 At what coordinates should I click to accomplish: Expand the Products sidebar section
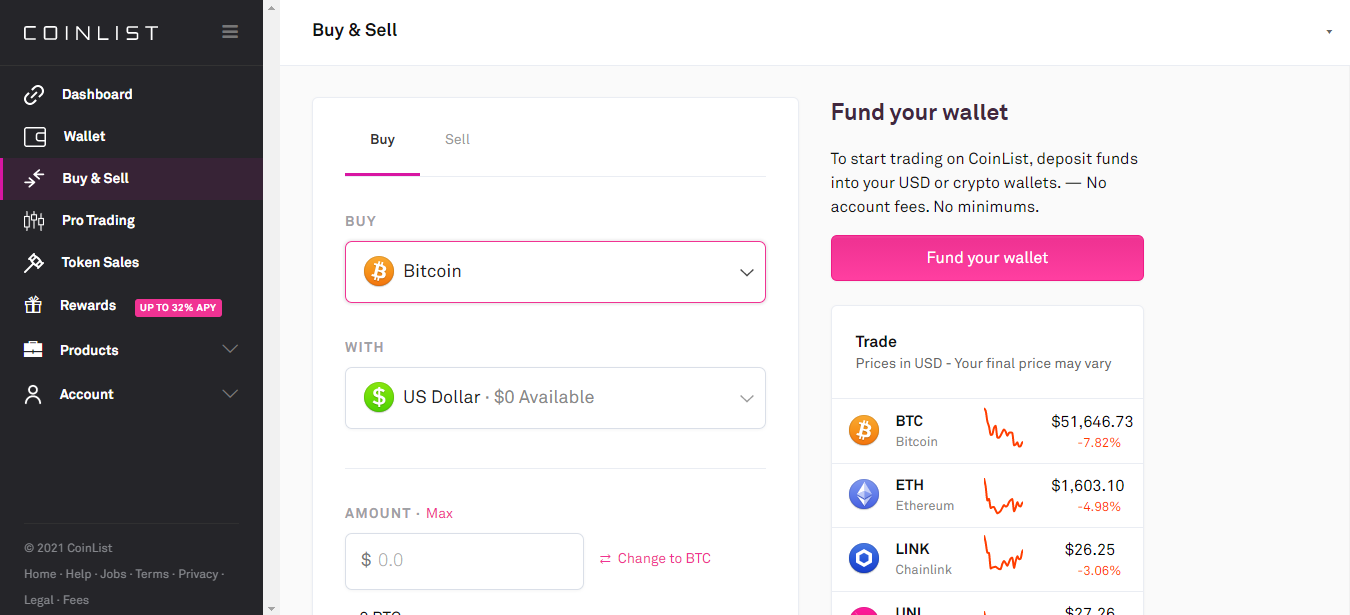tap(230, 350)
